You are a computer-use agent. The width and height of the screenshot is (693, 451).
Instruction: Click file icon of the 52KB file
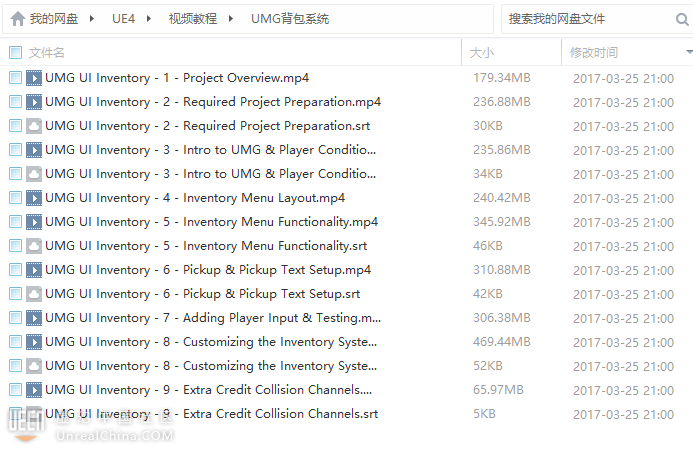[34, 366]
